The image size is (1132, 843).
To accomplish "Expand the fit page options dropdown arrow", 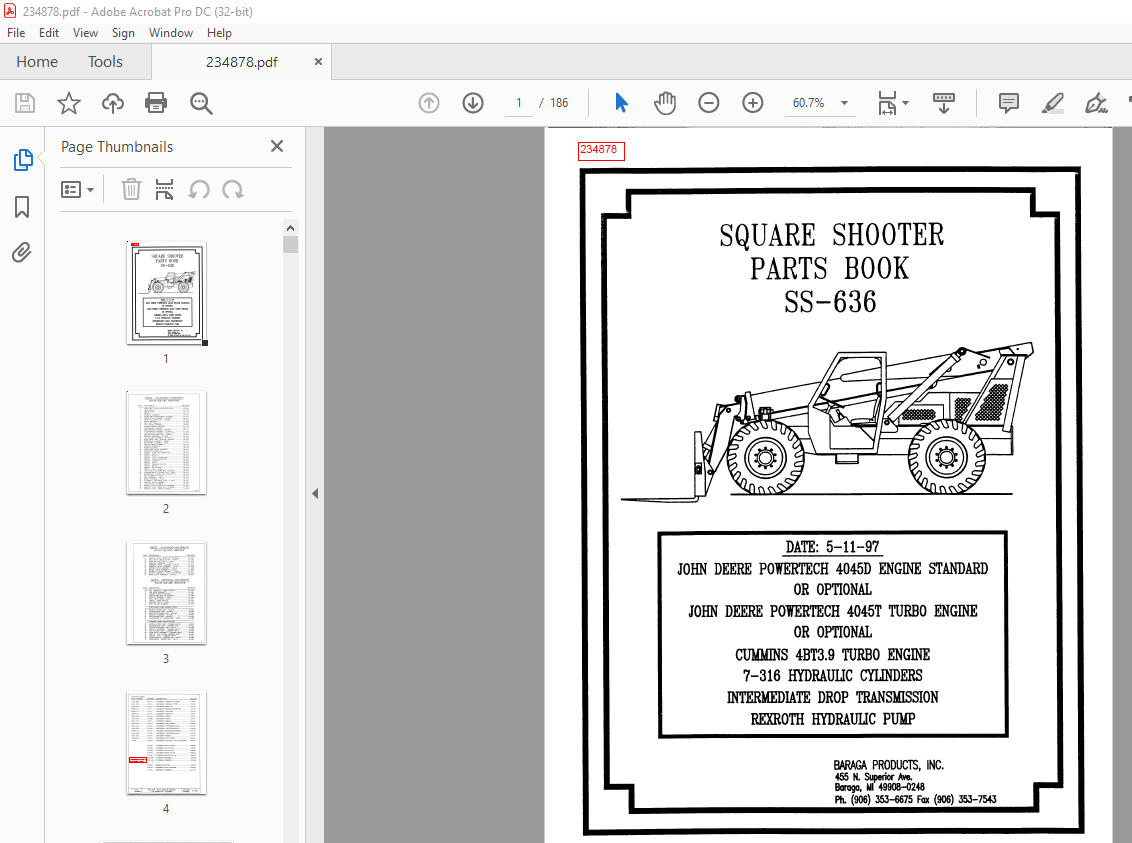I will pyautogui.click(x=905, y=103).
